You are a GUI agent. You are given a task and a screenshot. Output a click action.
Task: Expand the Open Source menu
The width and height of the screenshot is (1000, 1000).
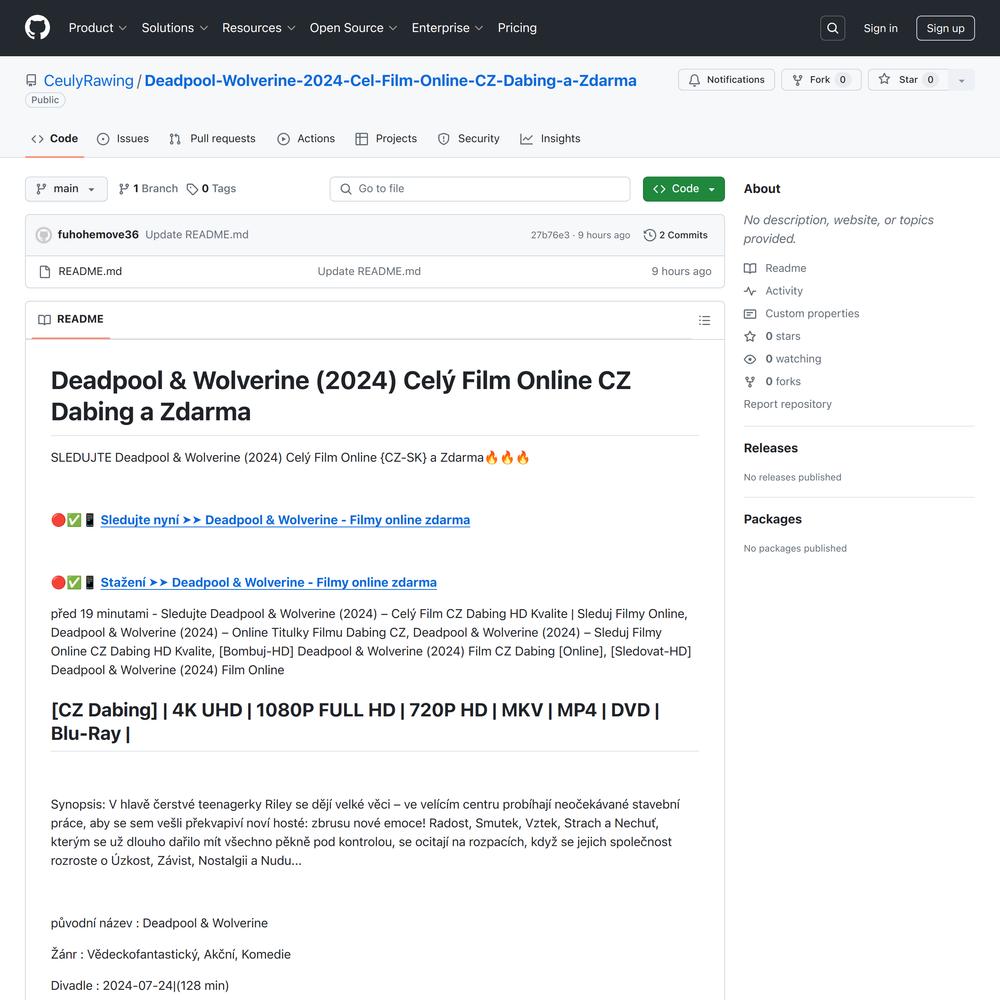tap(353, 28)
